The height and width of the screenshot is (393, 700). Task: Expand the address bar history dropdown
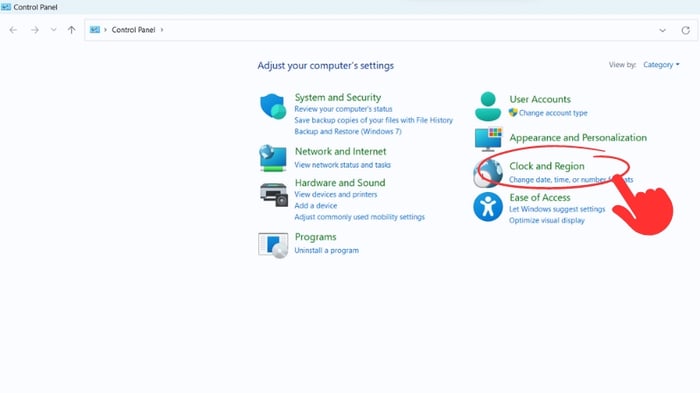[662, 30]
